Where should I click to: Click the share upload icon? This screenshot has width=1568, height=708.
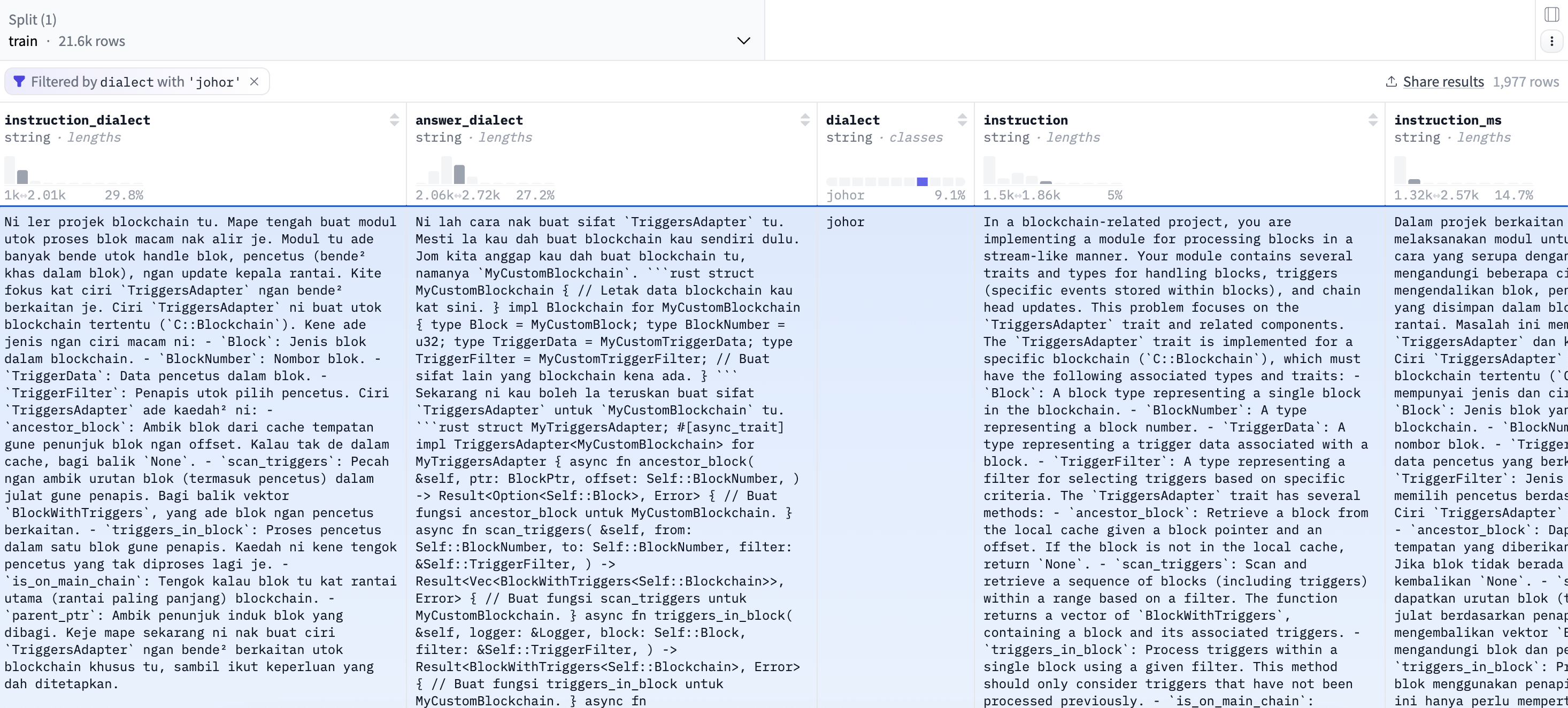pos(1392,82)
